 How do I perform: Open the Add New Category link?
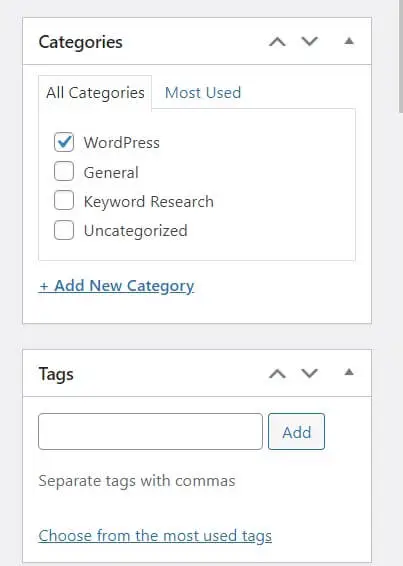point(116,286)
